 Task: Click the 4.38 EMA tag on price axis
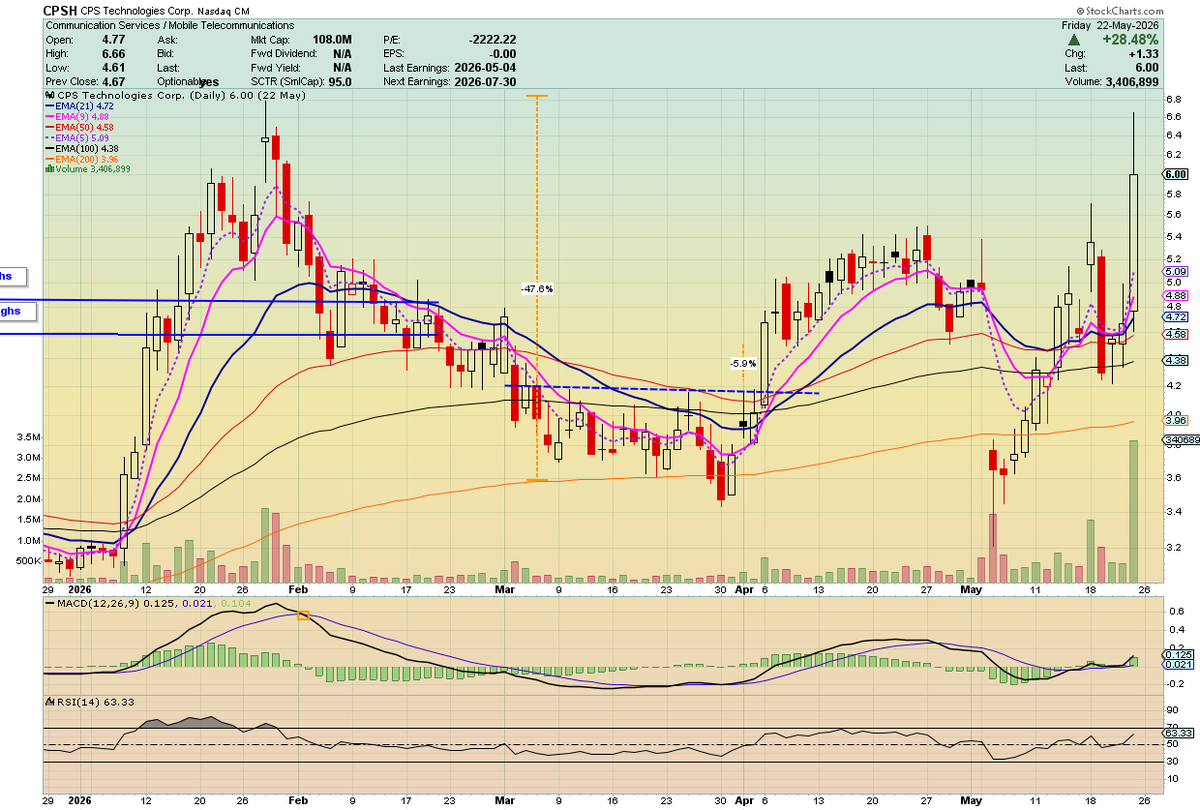point(1175,360)
